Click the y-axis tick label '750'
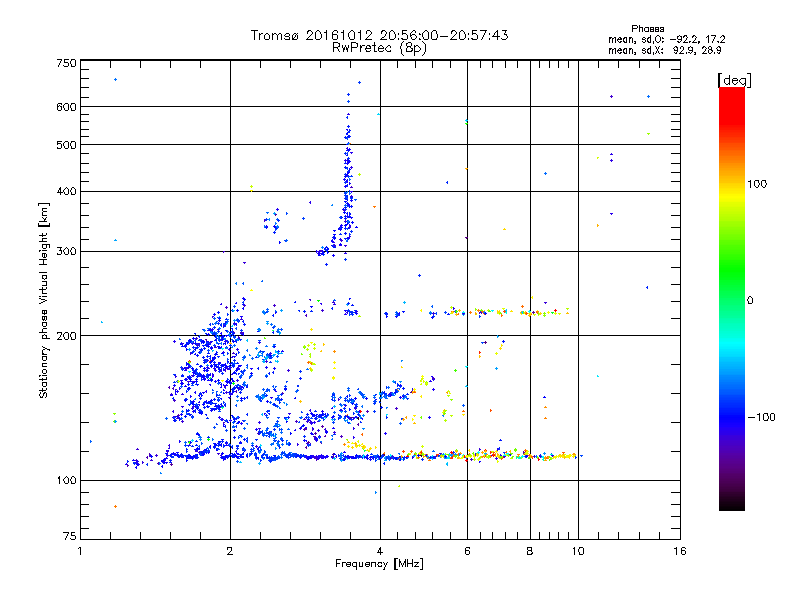This screenshot has height=600, width=800. coord(66,63)
